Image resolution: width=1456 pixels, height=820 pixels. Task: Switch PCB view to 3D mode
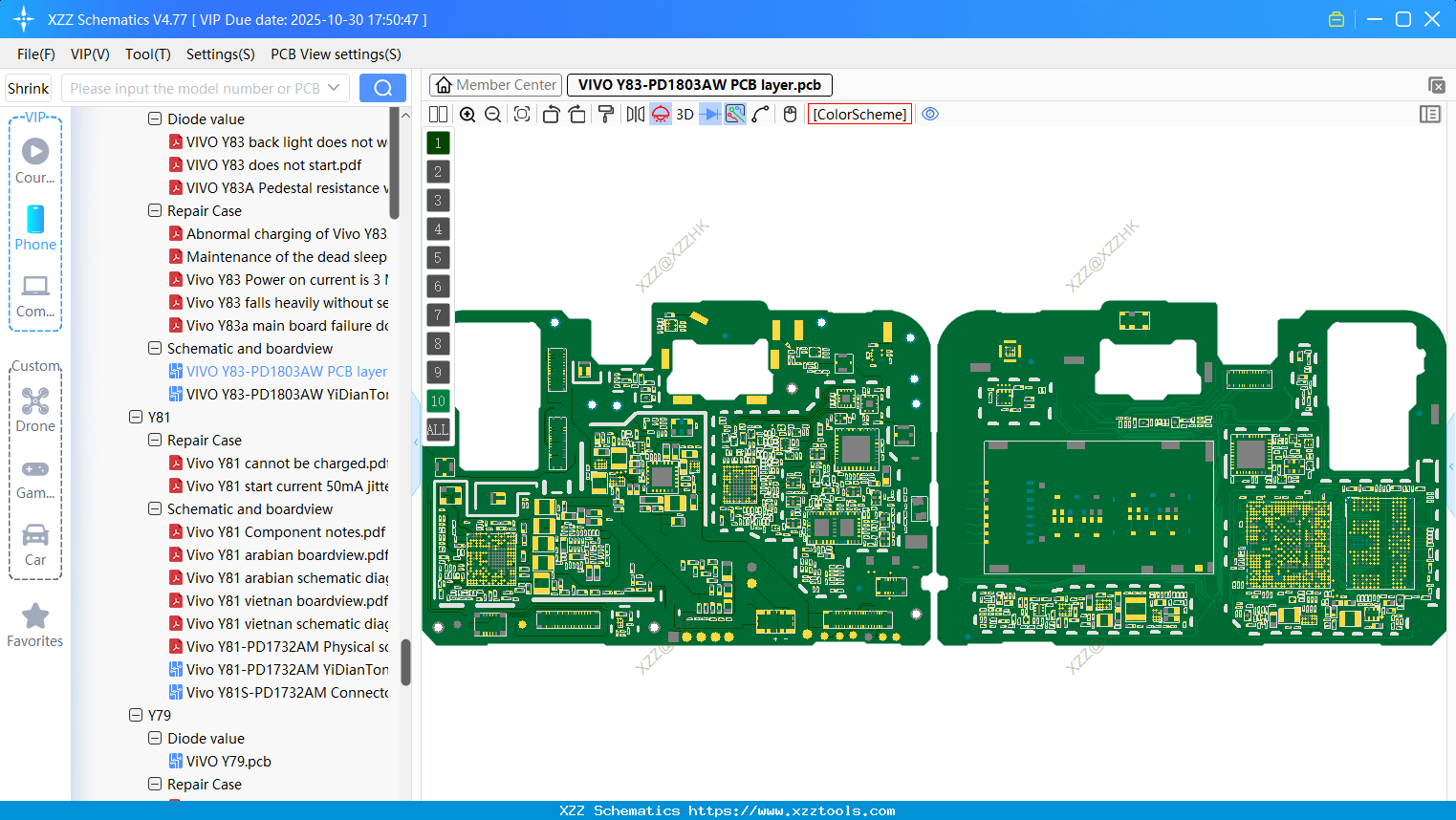[685, 114]
